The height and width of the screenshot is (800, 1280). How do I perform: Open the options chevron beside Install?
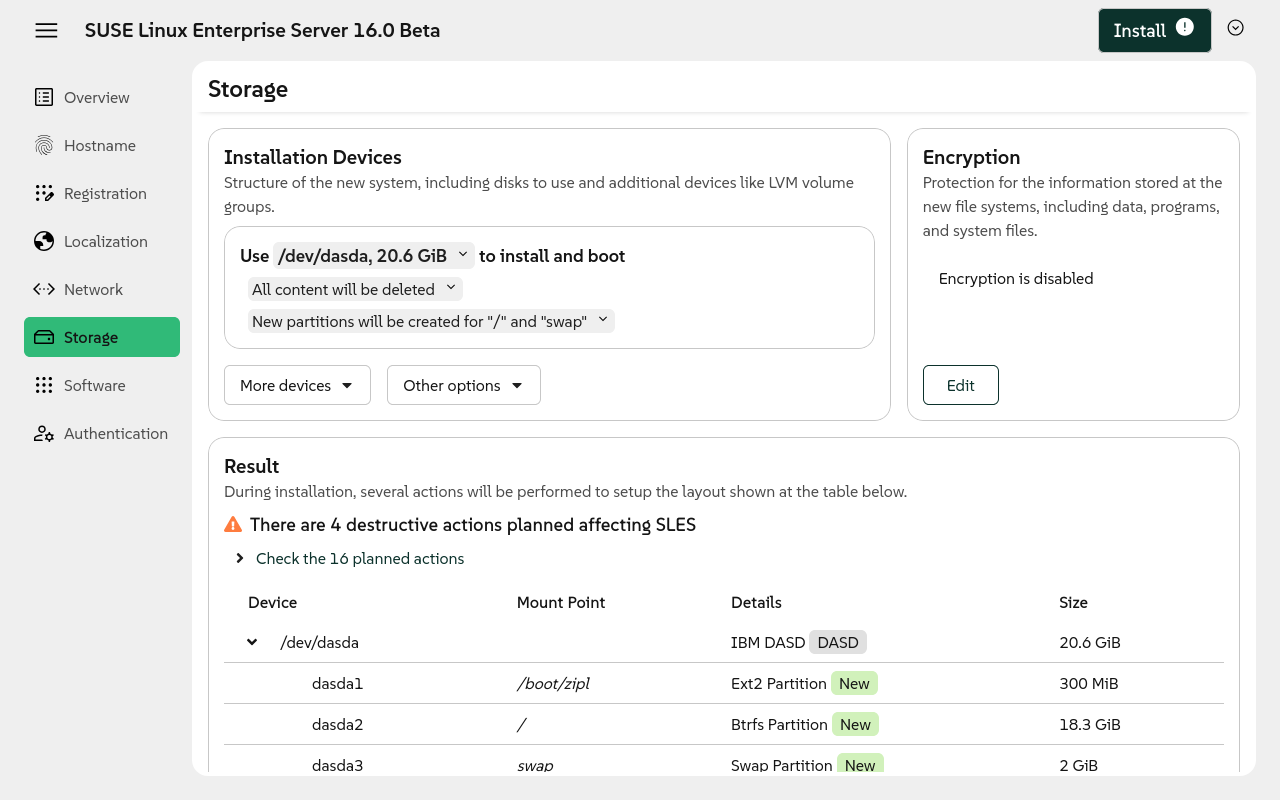(x=1235, y=28)
